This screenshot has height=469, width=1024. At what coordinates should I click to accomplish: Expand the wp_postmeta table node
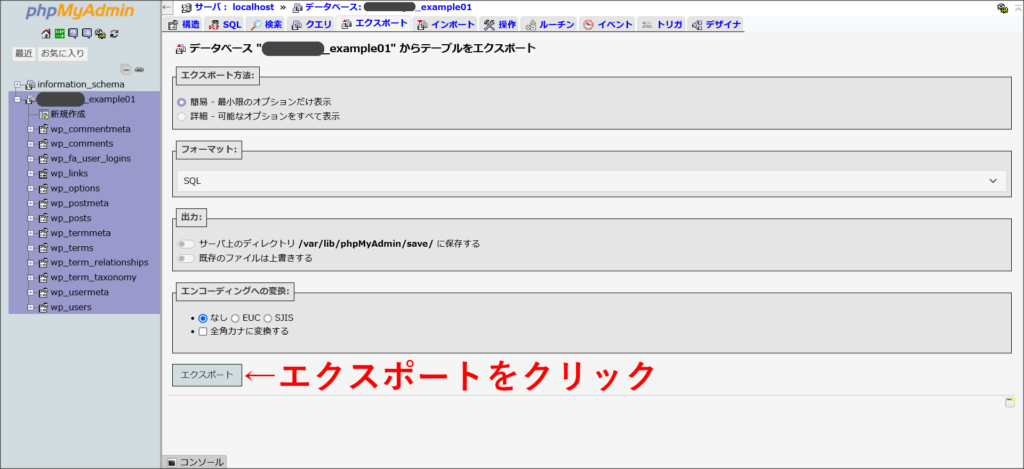click(31, 204)
